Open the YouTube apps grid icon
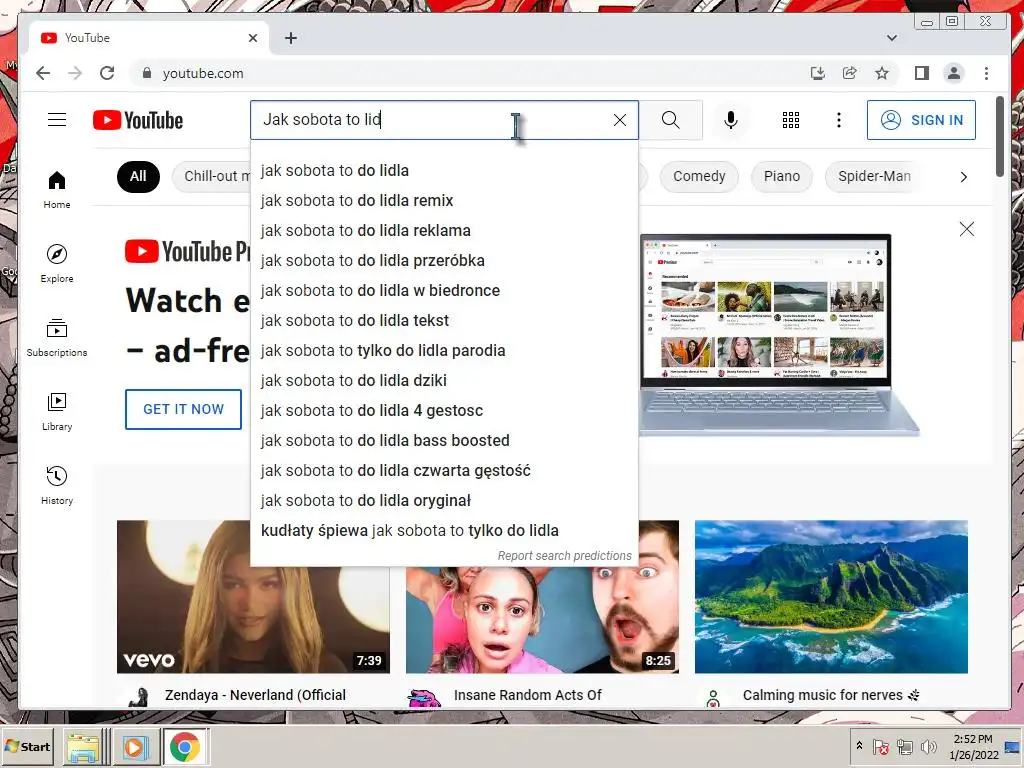This screenshot has height=768, width=1024. pos(791,120)
